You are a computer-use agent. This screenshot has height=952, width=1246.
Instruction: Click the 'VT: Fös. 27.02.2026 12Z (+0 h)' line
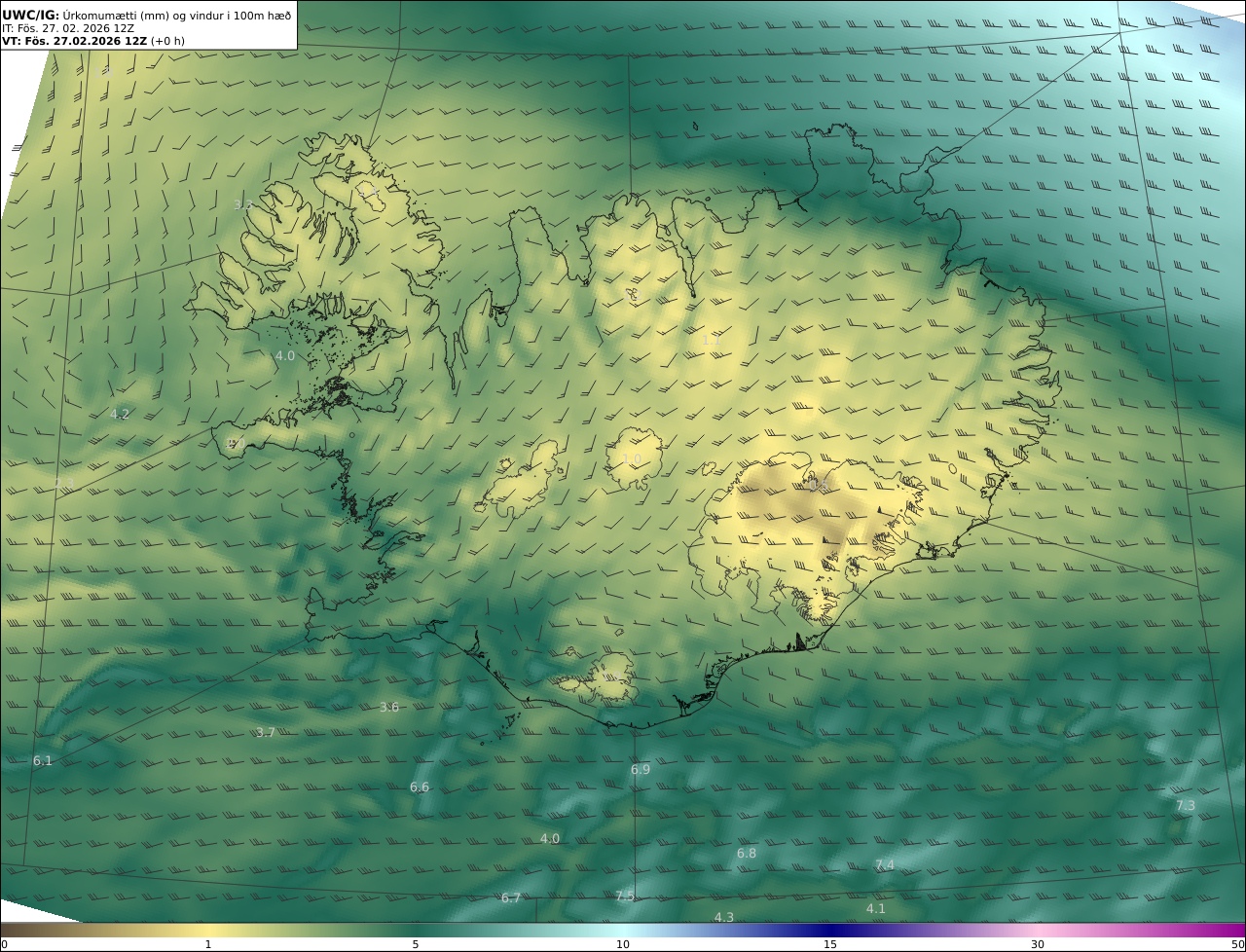(x=93, y=41)
